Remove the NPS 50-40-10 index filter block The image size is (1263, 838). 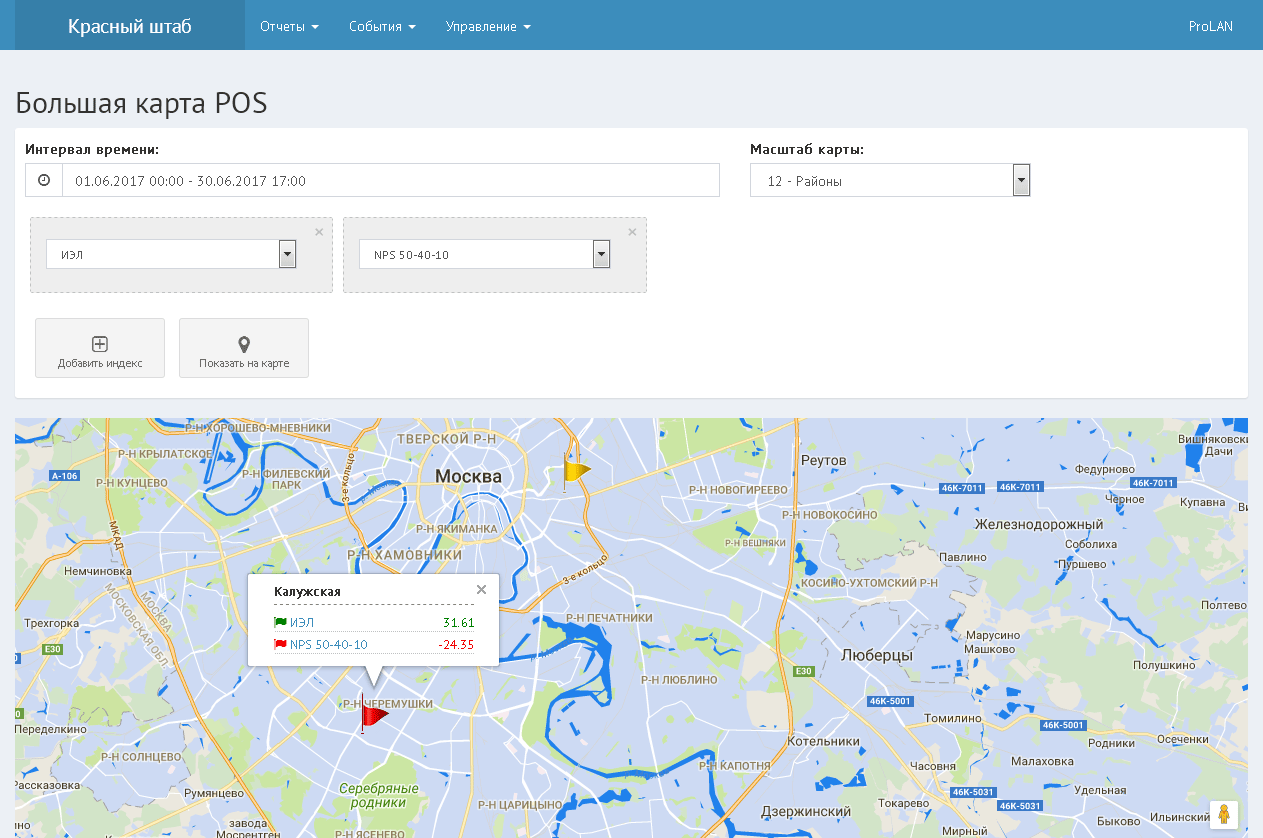[x=632, y=231]
